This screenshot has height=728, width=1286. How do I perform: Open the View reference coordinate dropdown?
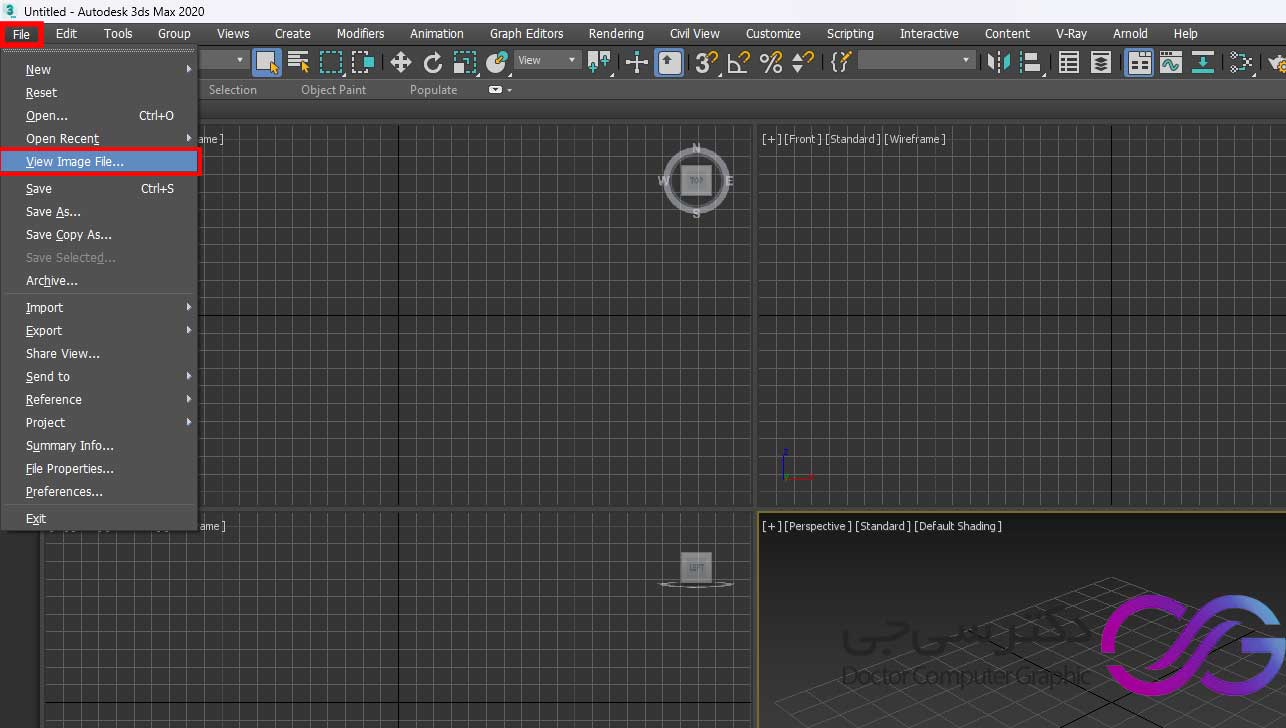(547, 61)
